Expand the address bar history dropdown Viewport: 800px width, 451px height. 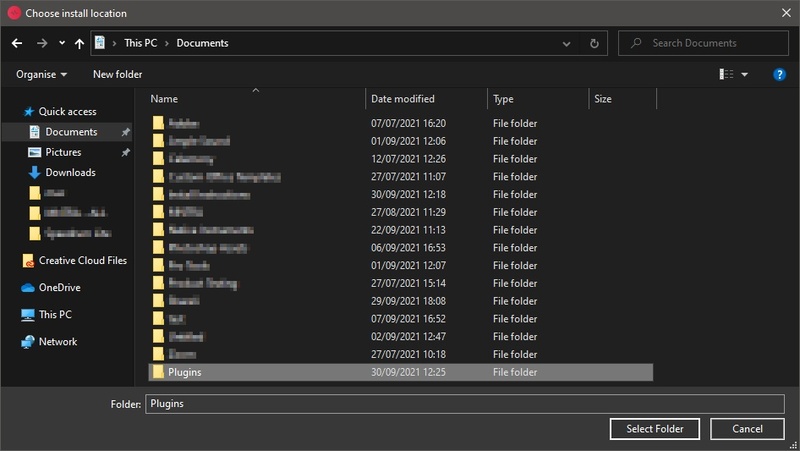567,44
